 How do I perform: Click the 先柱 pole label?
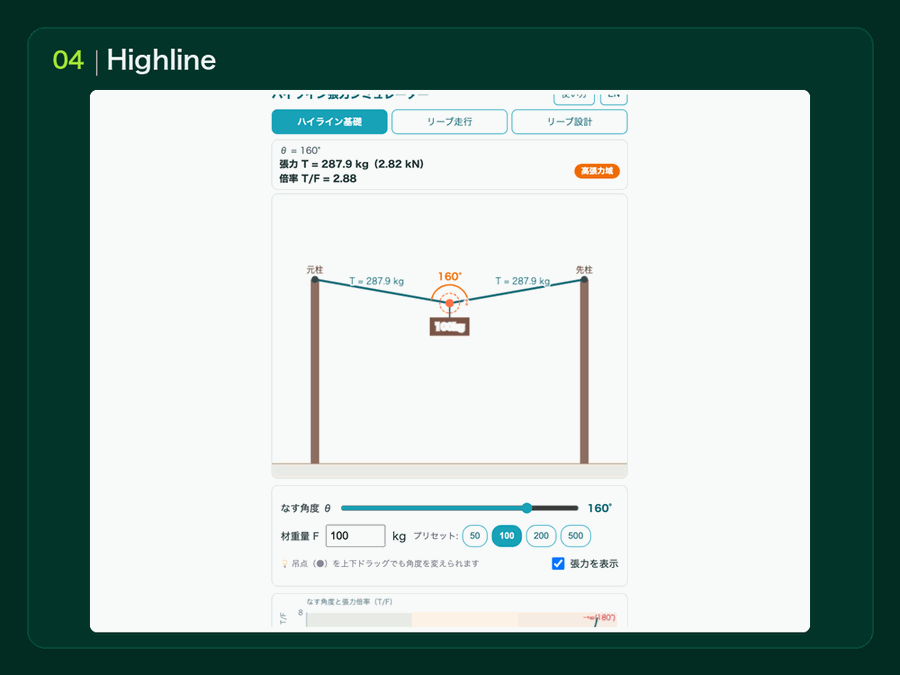point(584,269)
